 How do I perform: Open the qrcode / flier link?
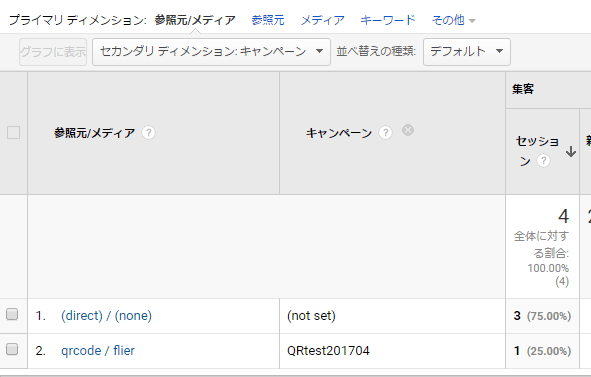click(x=98, y=351)
